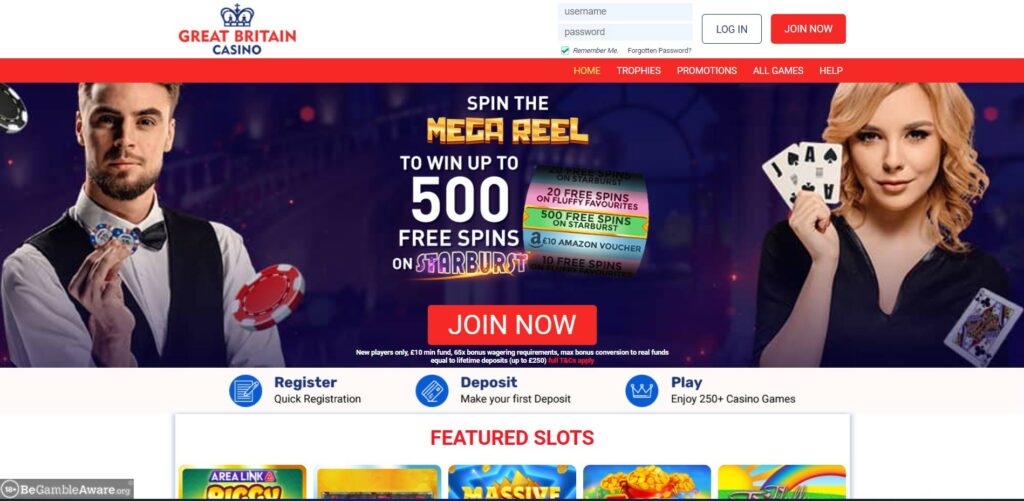Viewport: 1024px width, 501px height.
Task: Click the Mega Reel golden title graphic
Action: pos(507,130)
